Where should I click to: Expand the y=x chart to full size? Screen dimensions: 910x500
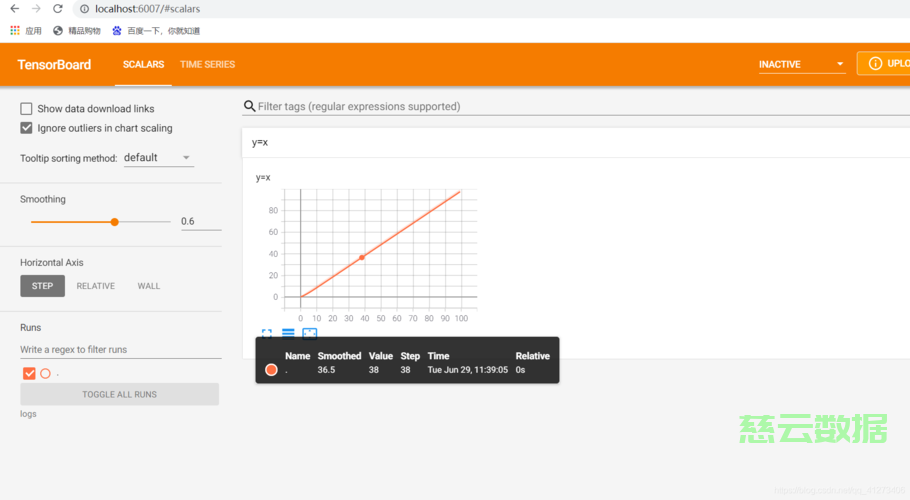point(267,334)
